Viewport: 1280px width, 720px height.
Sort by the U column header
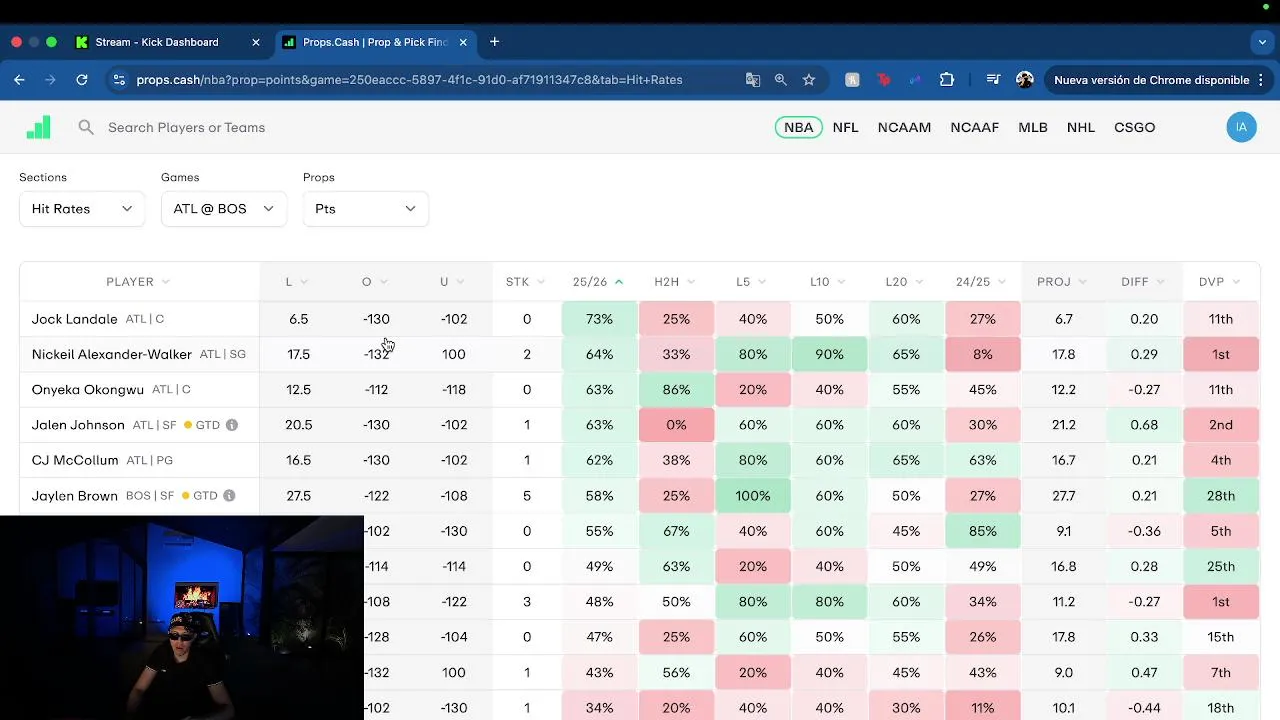[452, 282]
